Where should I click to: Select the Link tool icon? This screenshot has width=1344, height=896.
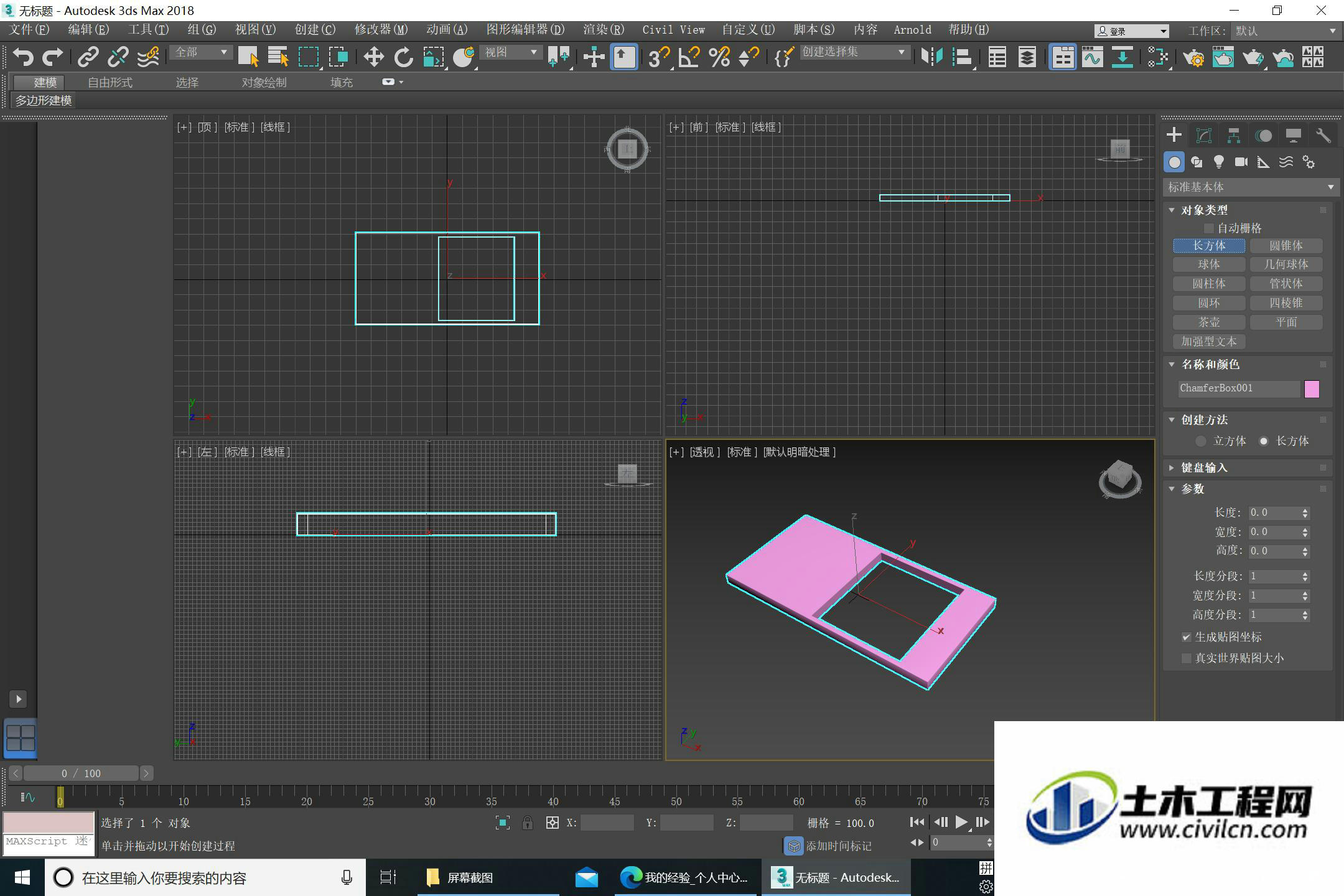(88, 57)
